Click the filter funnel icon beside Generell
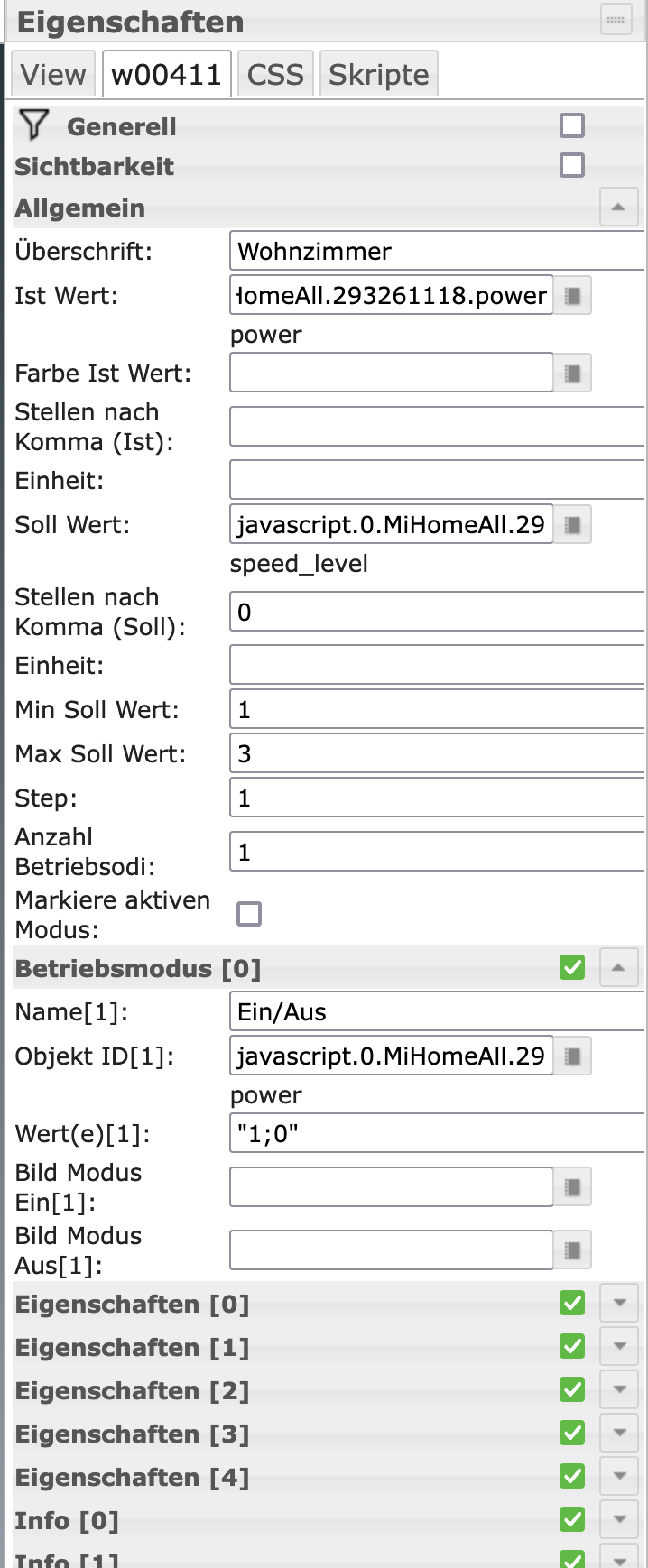The width and height of the screenshot is (648, 1568). (33, 125)
